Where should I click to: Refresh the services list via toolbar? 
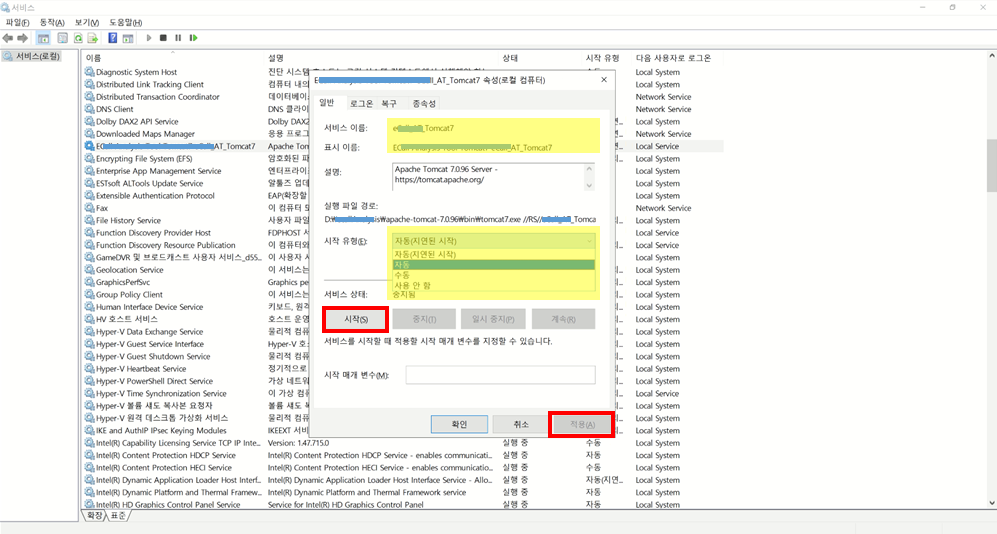click(78, 38)
